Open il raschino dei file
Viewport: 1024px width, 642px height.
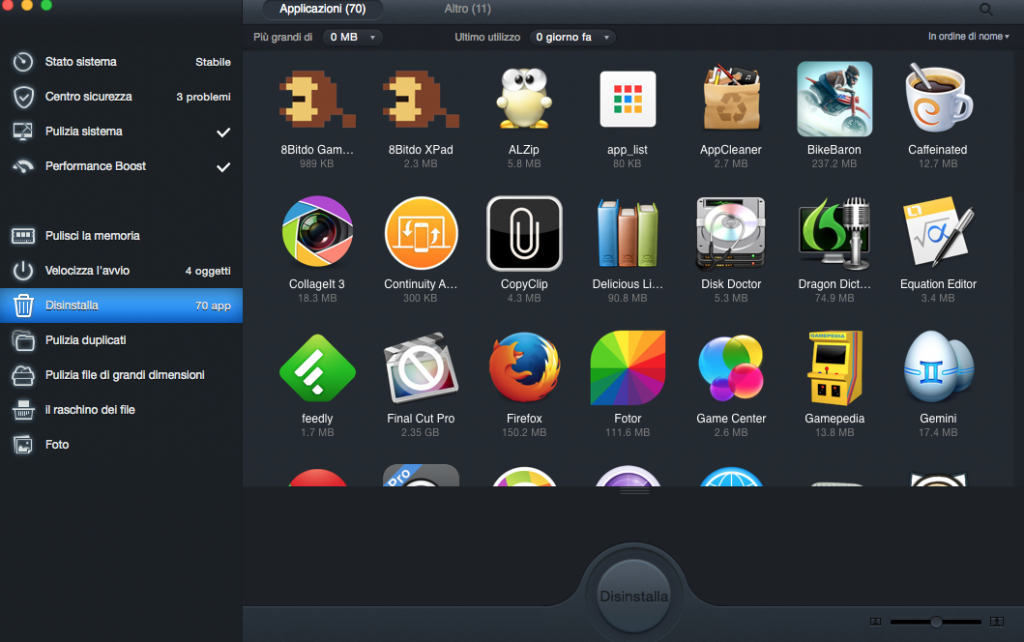click(121, 409)
